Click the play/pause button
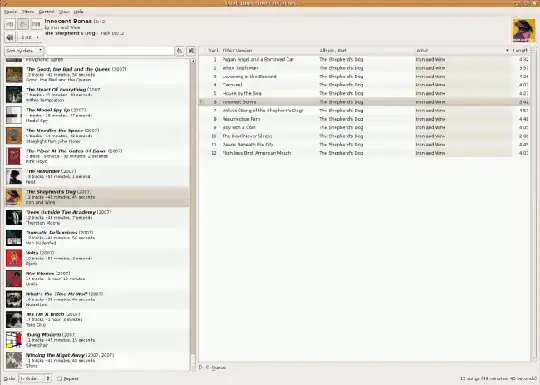Image resolution: width=540 pixels, height=385 pixels. [x=23, y=24]
